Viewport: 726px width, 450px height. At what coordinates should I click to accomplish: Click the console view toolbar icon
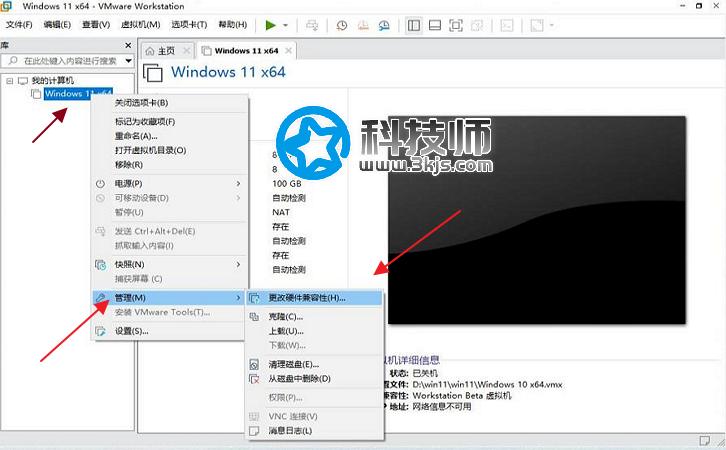click(507, 25)
